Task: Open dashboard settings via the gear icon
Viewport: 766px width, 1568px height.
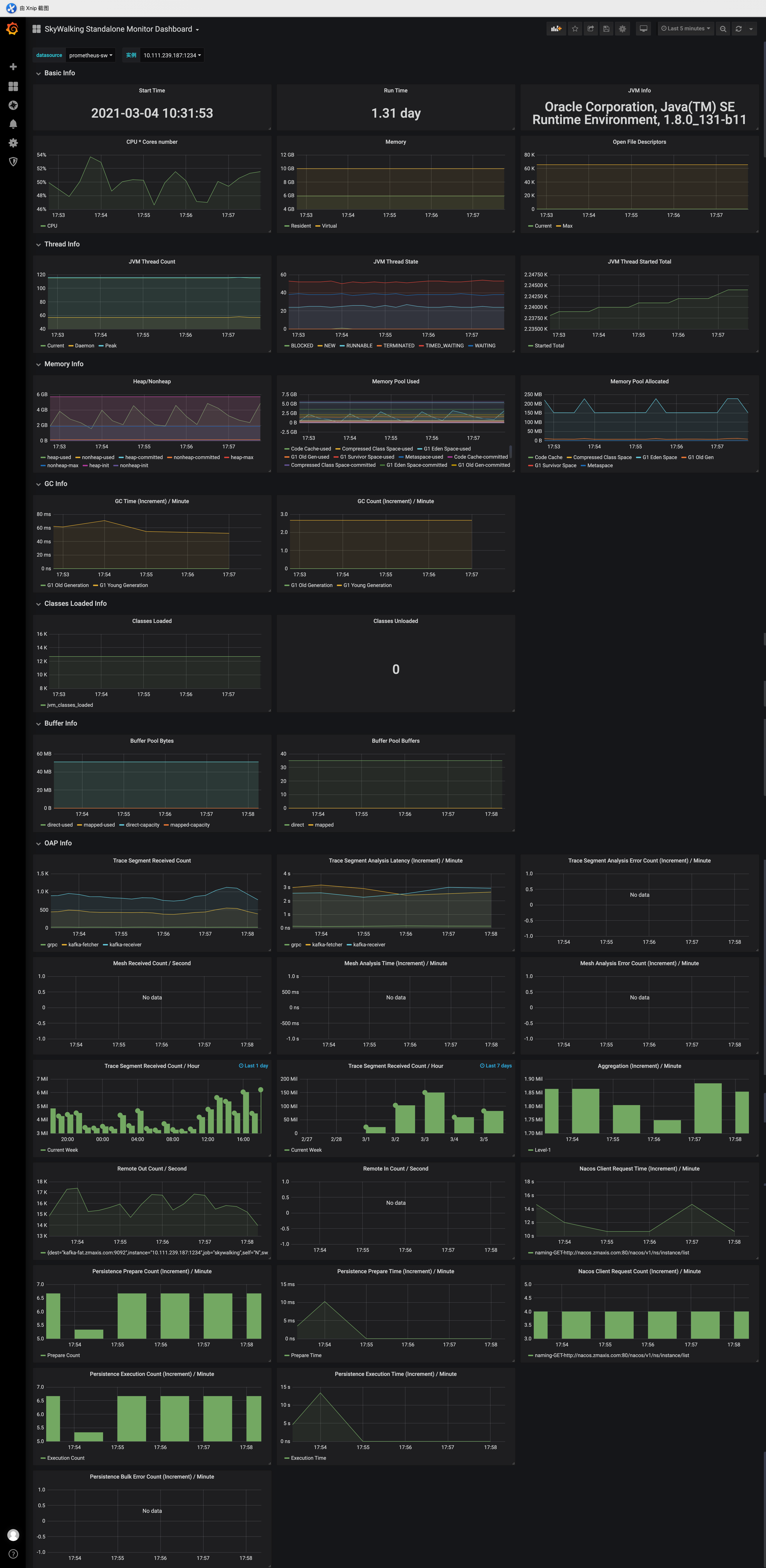Action: click(622, 29)
